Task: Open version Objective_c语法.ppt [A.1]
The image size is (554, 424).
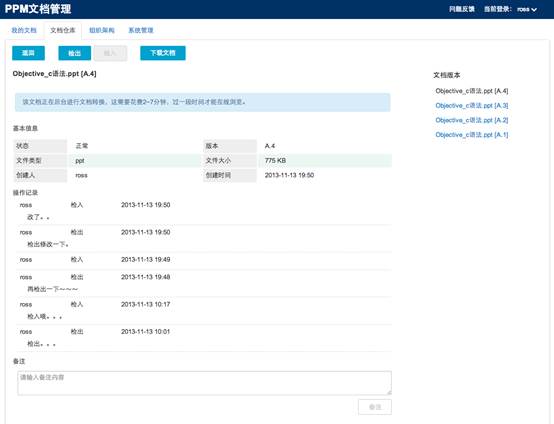Action: (472, 135)
